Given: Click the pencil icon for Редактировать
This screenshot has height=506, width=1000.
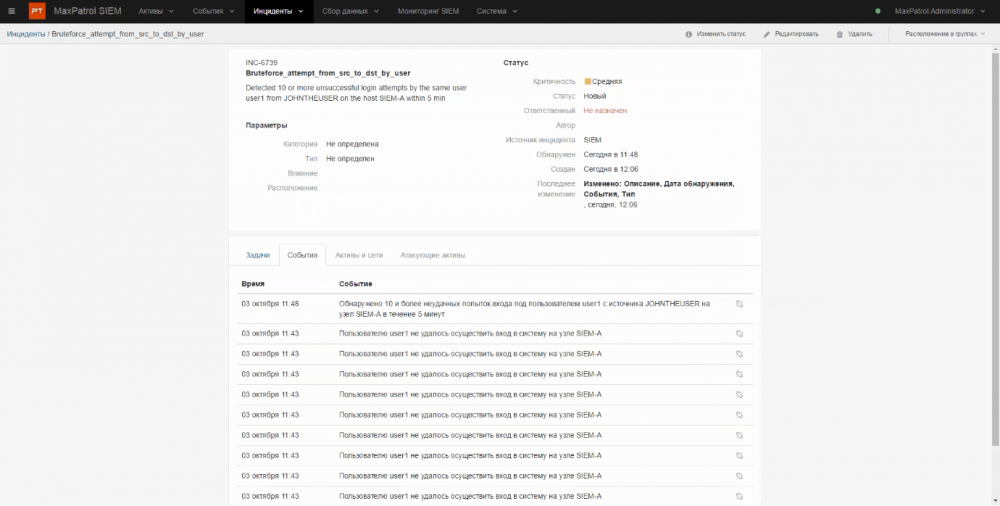Looking at the screenshot, I should [767, 33].
